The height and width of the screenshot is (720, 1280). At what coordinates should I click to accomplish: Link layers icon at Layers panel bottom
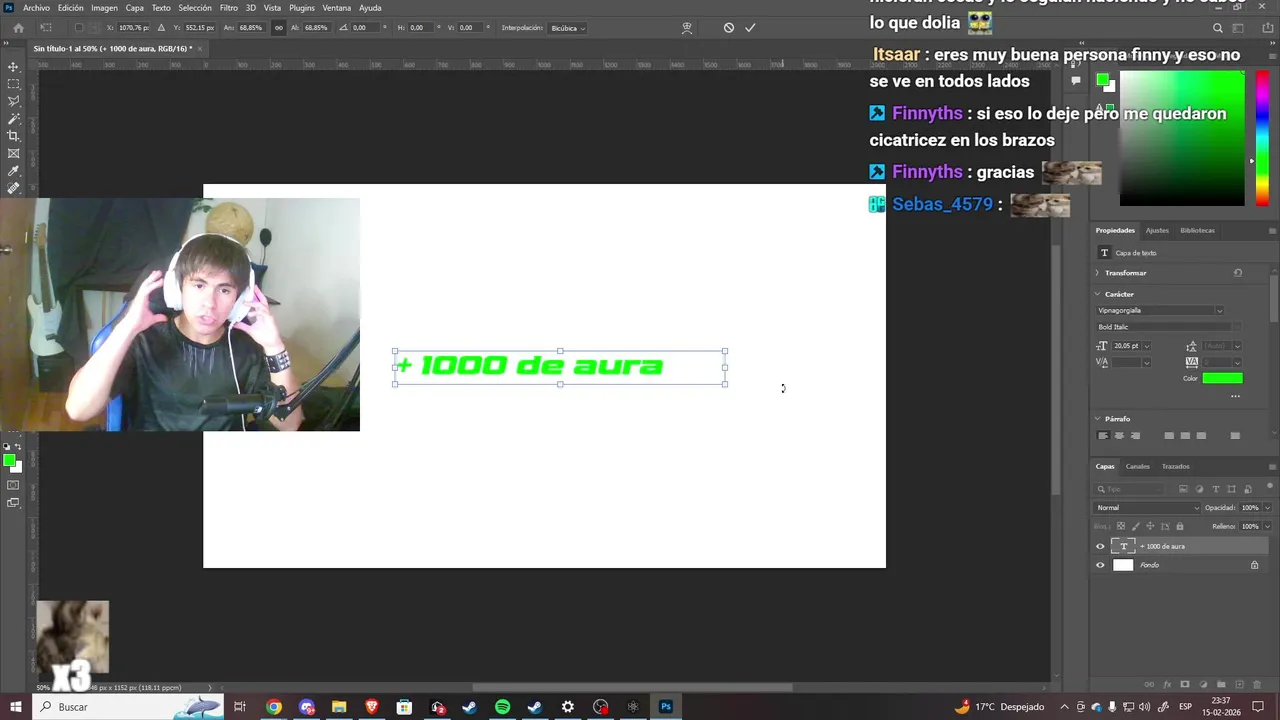[1149, 685]
